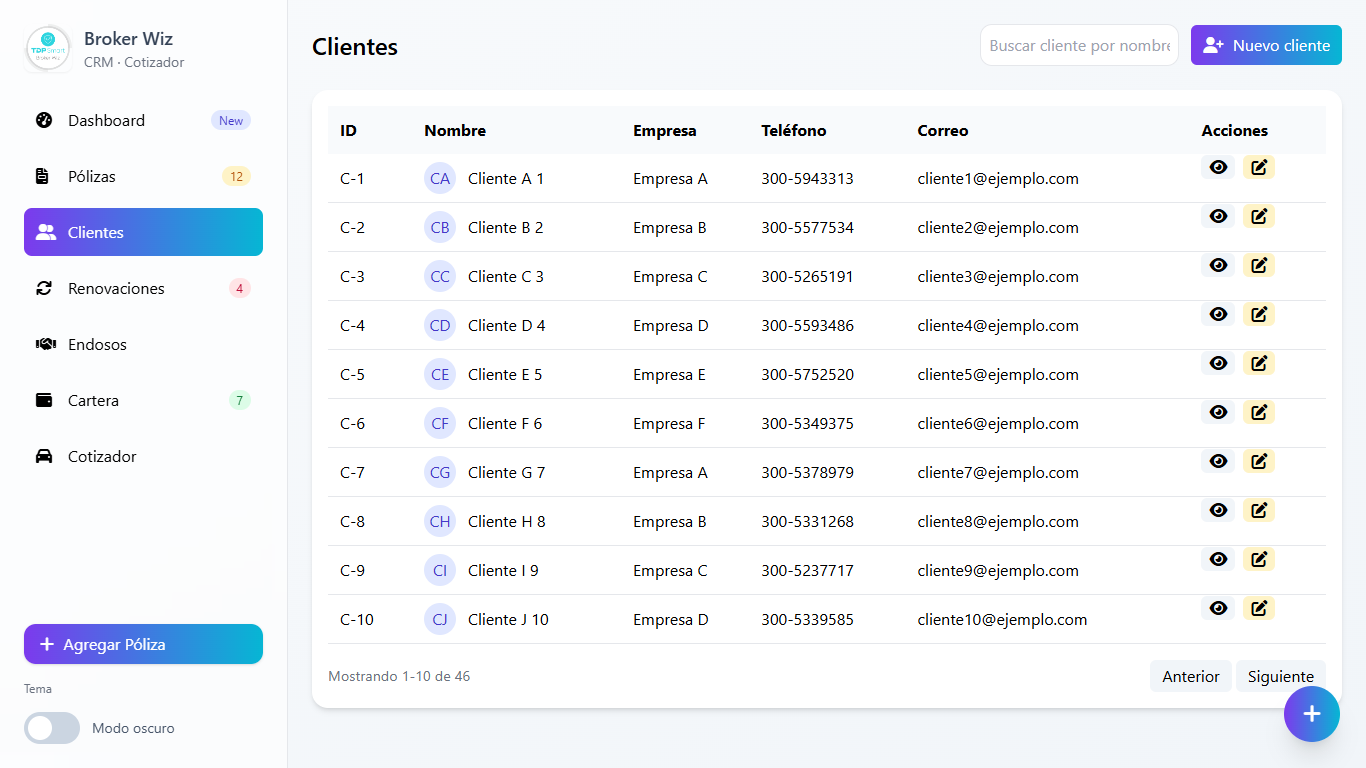1366x768 pixels.
Task: Open the Renovaciones section
Action: click(x=116, y=288)
